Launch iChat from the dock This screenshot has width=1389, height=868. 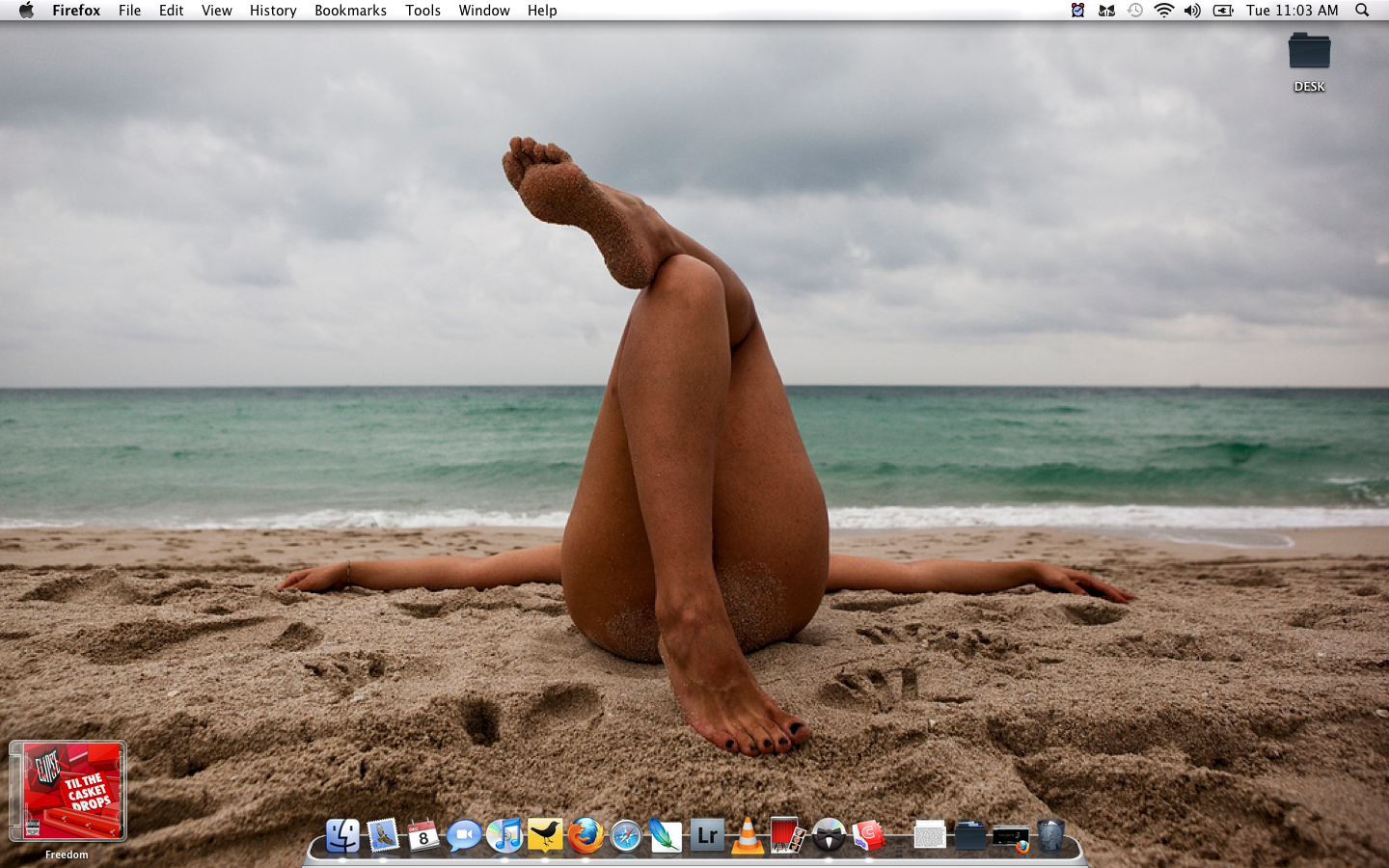464,835
